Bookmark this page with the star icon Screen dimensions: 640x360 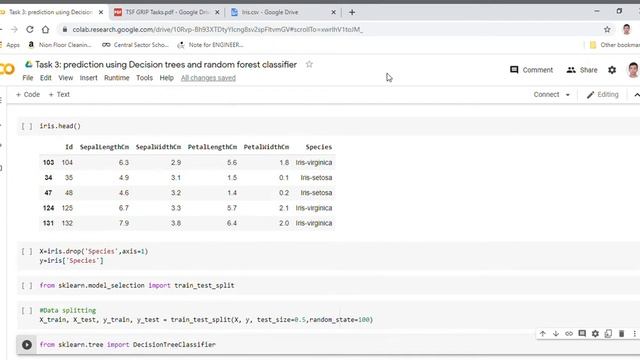pyautogui.click(x=607, y=29)
